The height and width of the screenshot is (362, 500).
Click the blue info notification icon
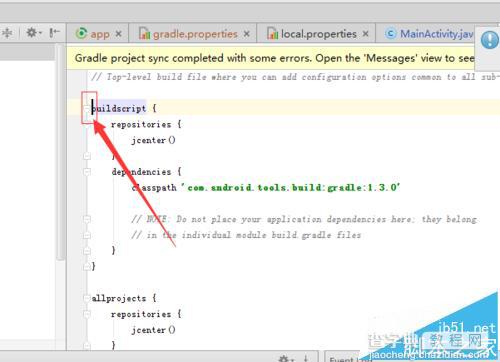pos(490,41)
